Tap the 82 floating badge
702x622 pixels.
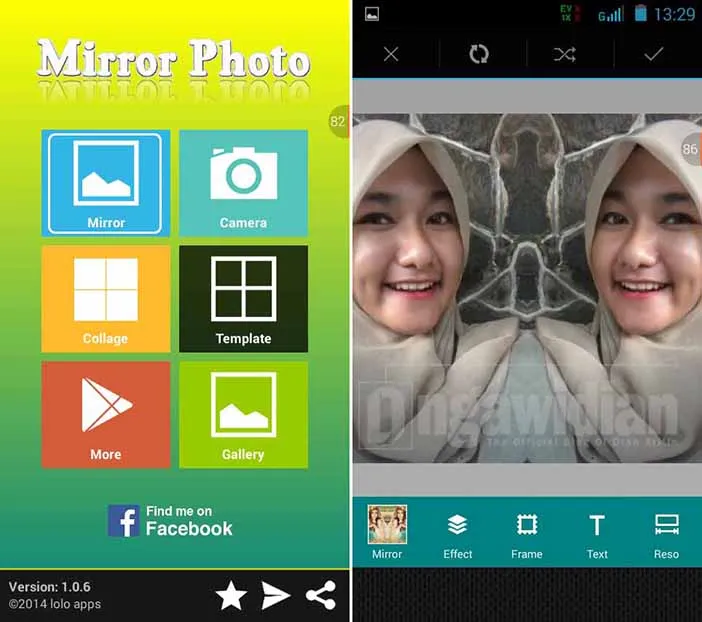(339, 121)
